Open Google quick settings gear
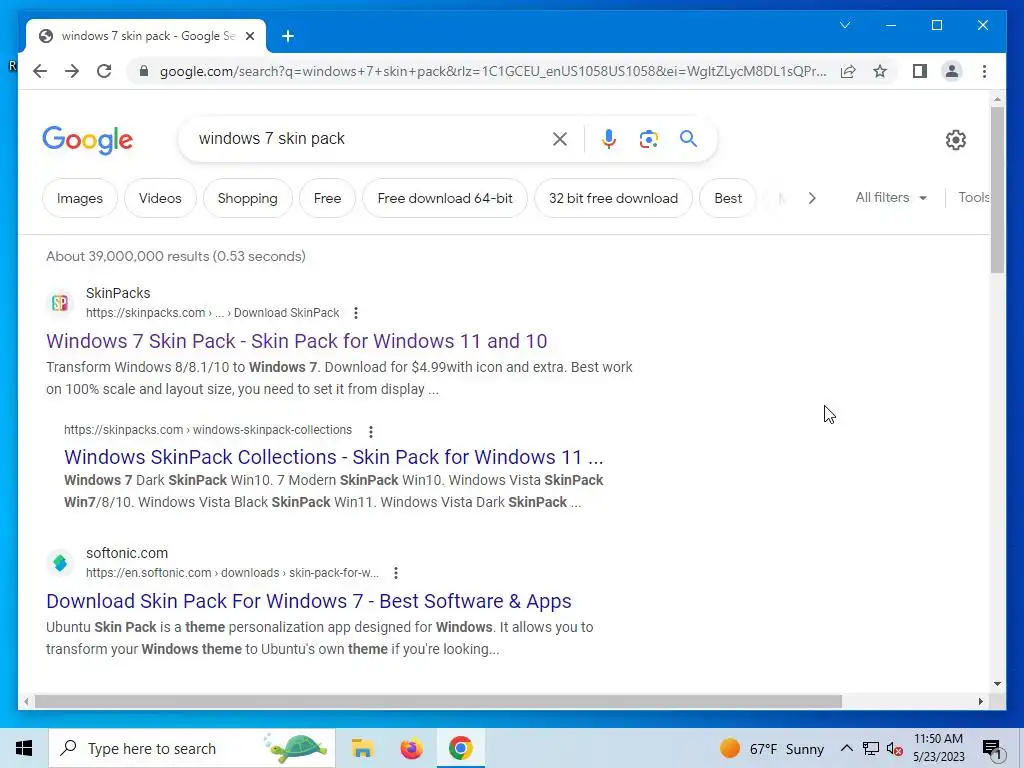This screenshot has height=768, width=1024. pyautogui.click(x=955, y=139)
